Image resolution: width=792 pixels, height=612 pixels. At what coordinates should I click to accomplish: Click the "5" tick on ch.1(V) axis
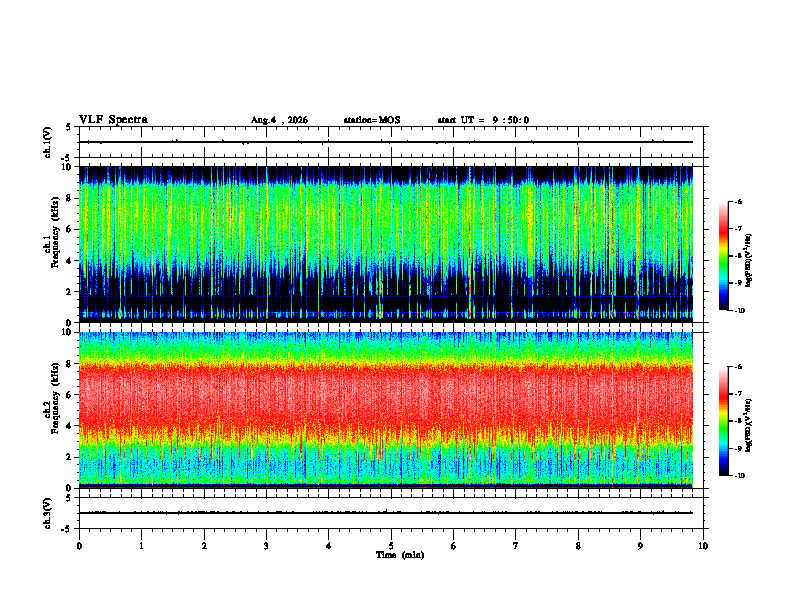pyautogui.click(x=69, y=127)
